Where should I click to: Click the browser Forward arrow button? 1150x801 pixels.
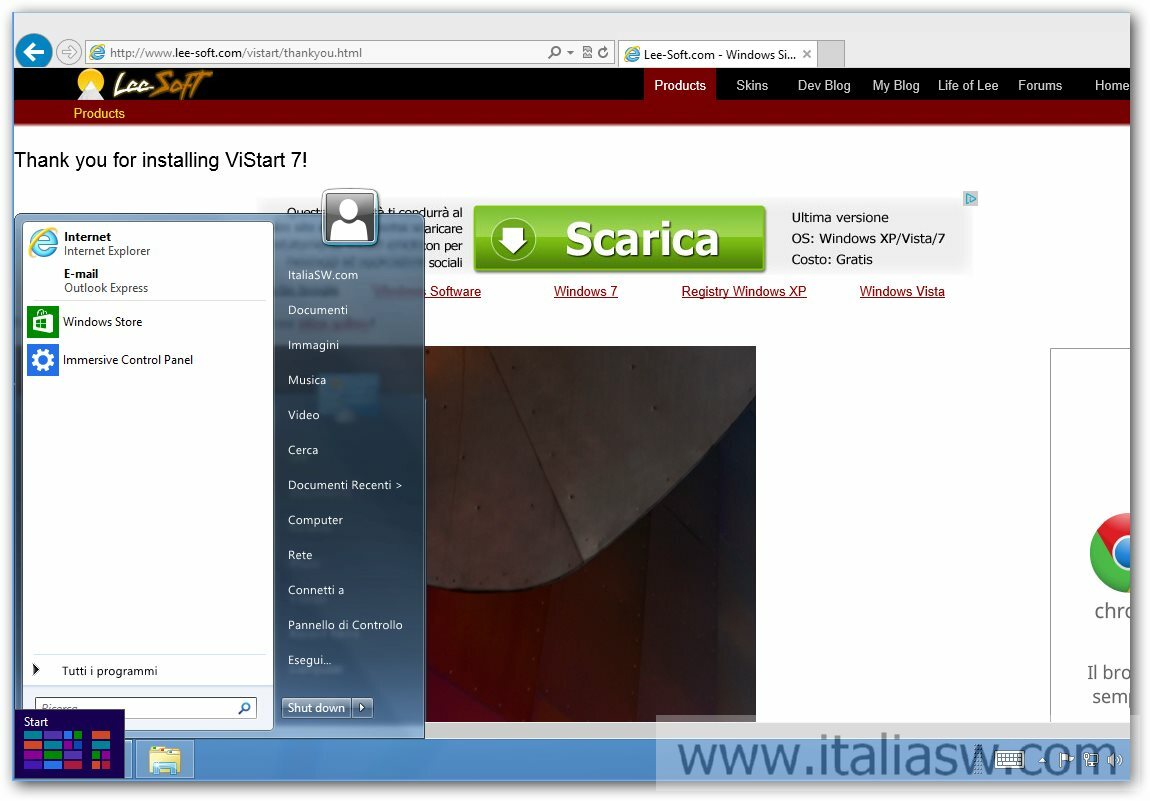coord(68,52)
